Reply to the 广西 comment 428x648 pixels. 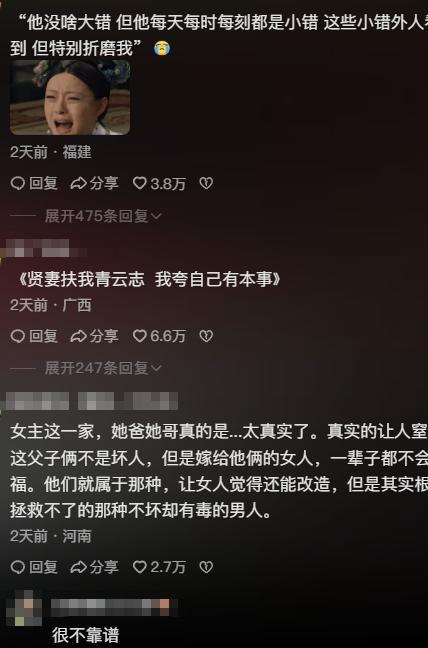coord(34,336)
